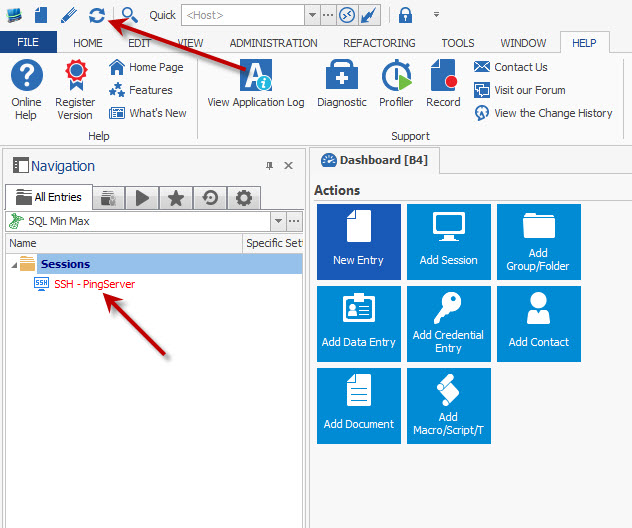Click the Refresh icon in quick access toolbar
This screenshot has width=632, height=528.
click(x=97, y=15)
